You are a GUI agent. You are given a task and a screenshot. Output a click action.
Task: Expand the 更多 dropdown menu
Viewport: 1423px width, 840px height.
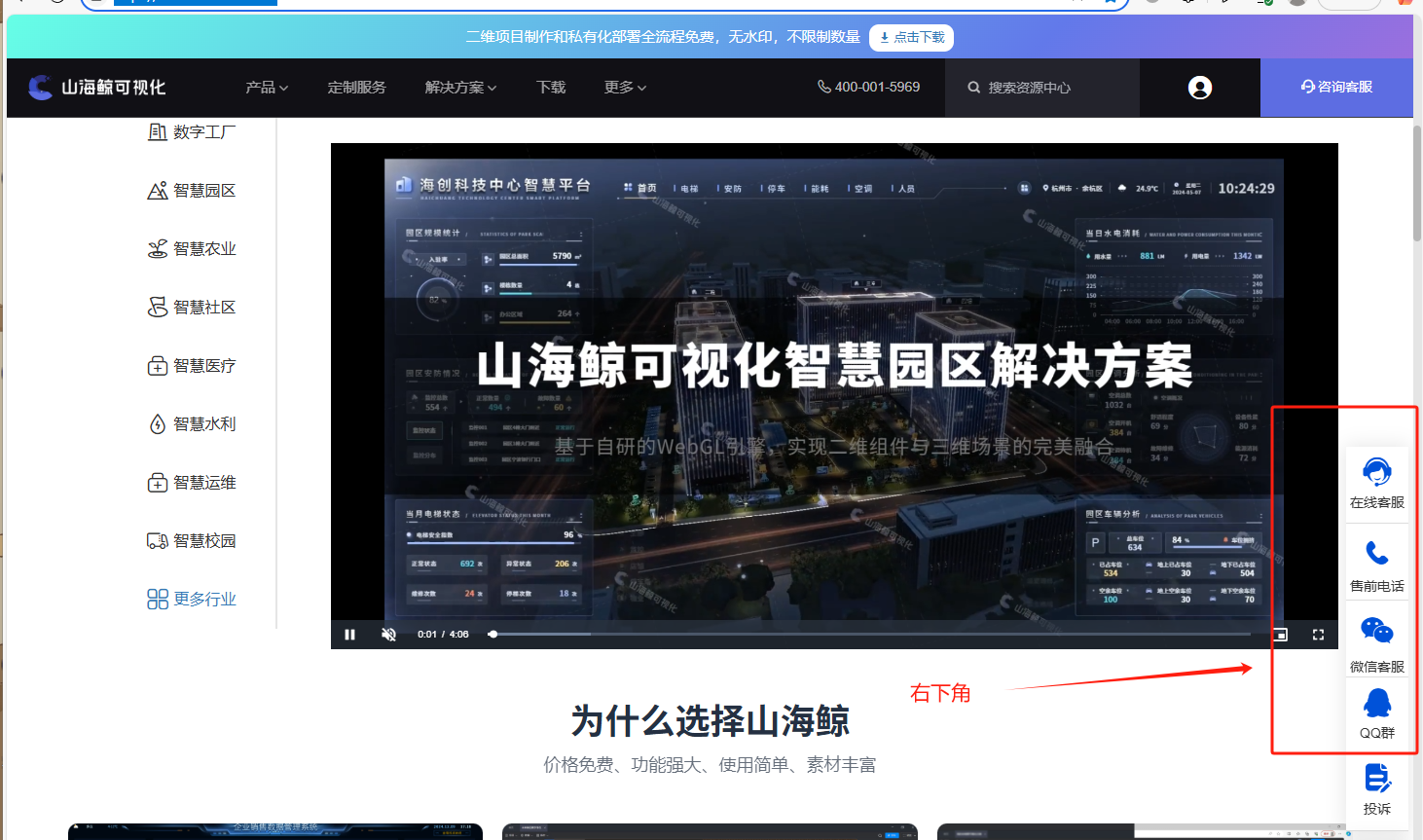(x=625, y=88)
